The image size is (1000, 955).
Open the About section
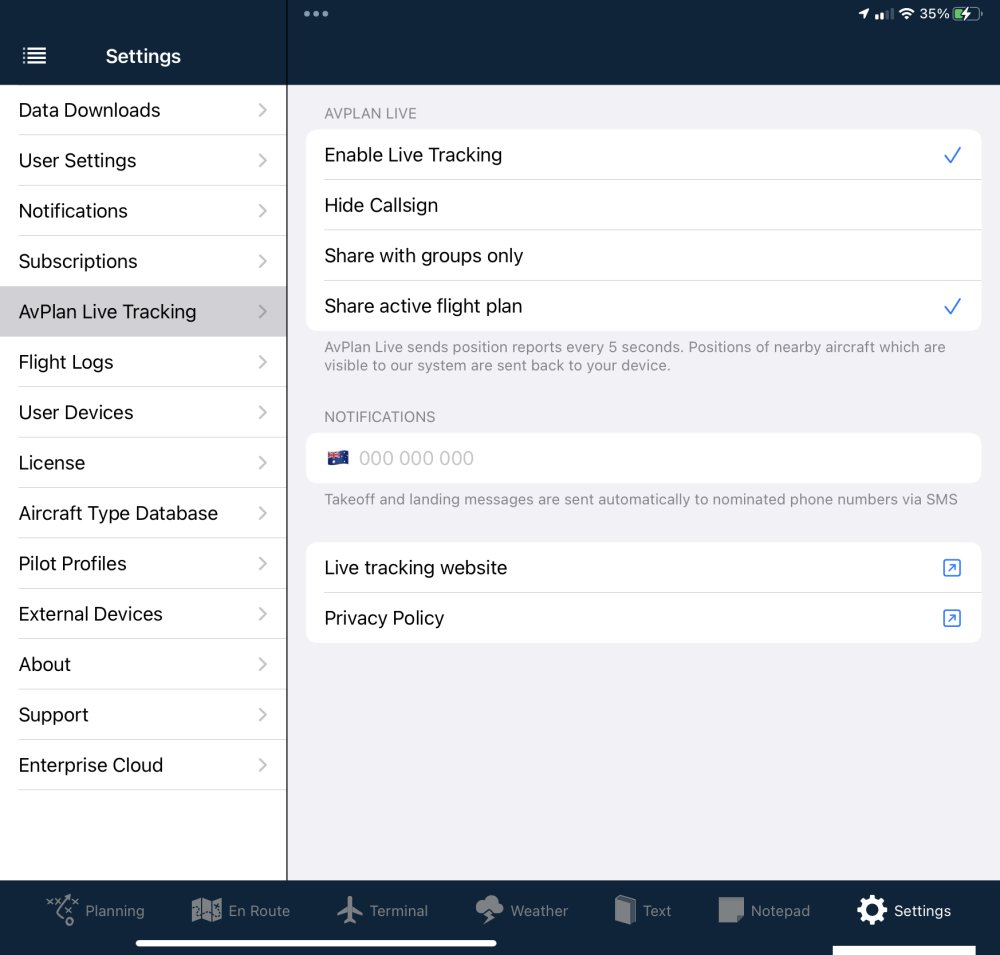click(x=143, y=665)
